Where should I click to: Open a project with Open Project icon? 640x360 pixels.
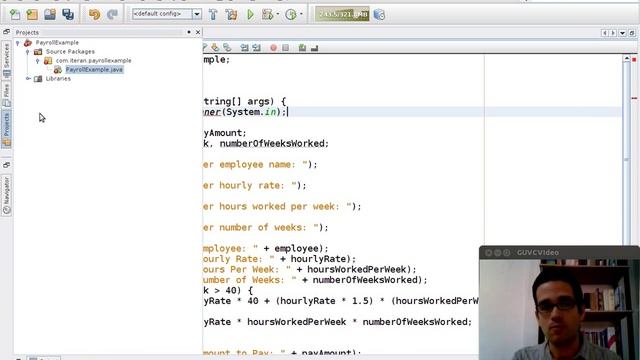point(50,15)
